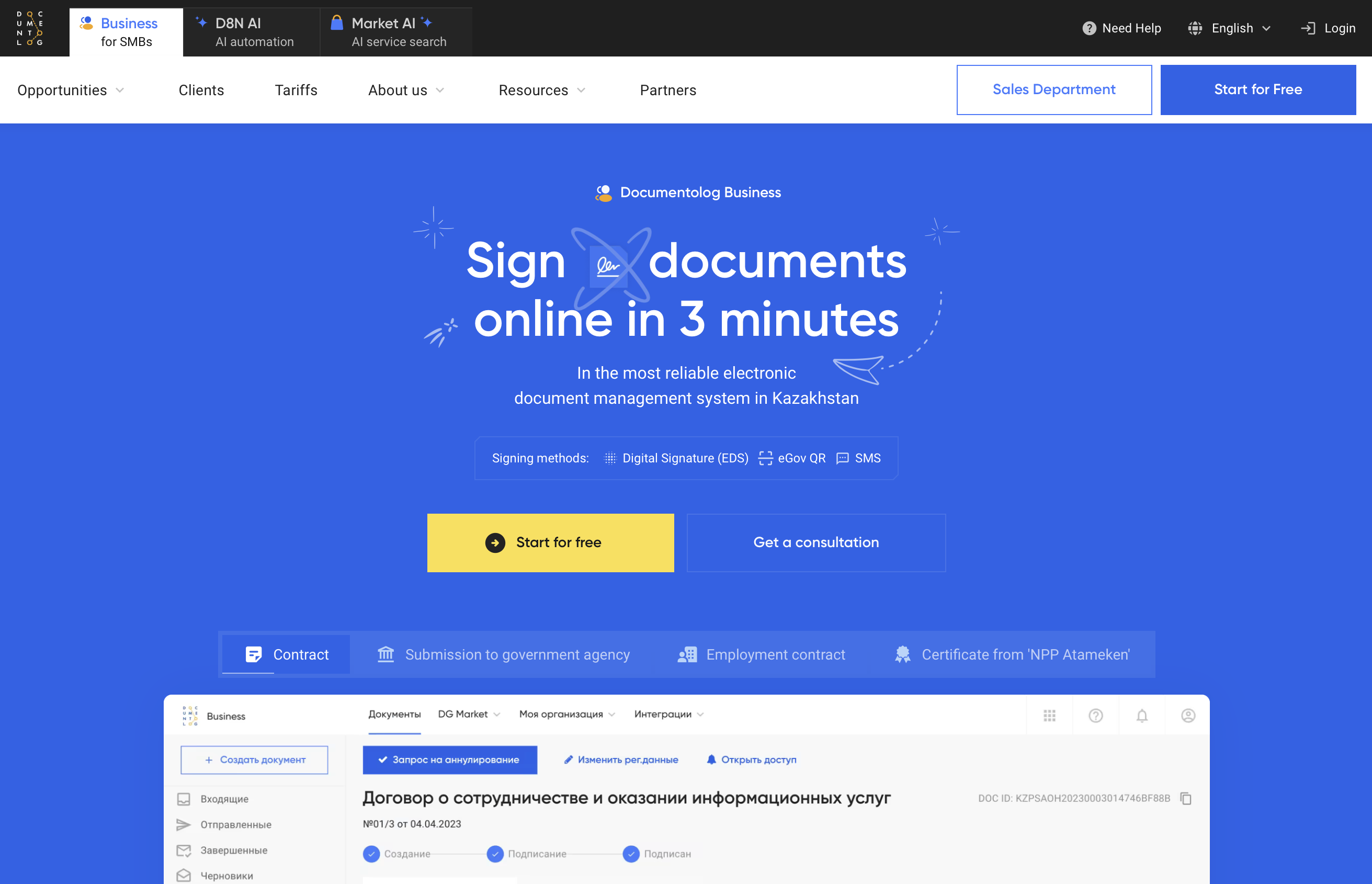Screen dimensions: 1372x884
Task: Open the Clients page
Action: (x=201, y=90)
